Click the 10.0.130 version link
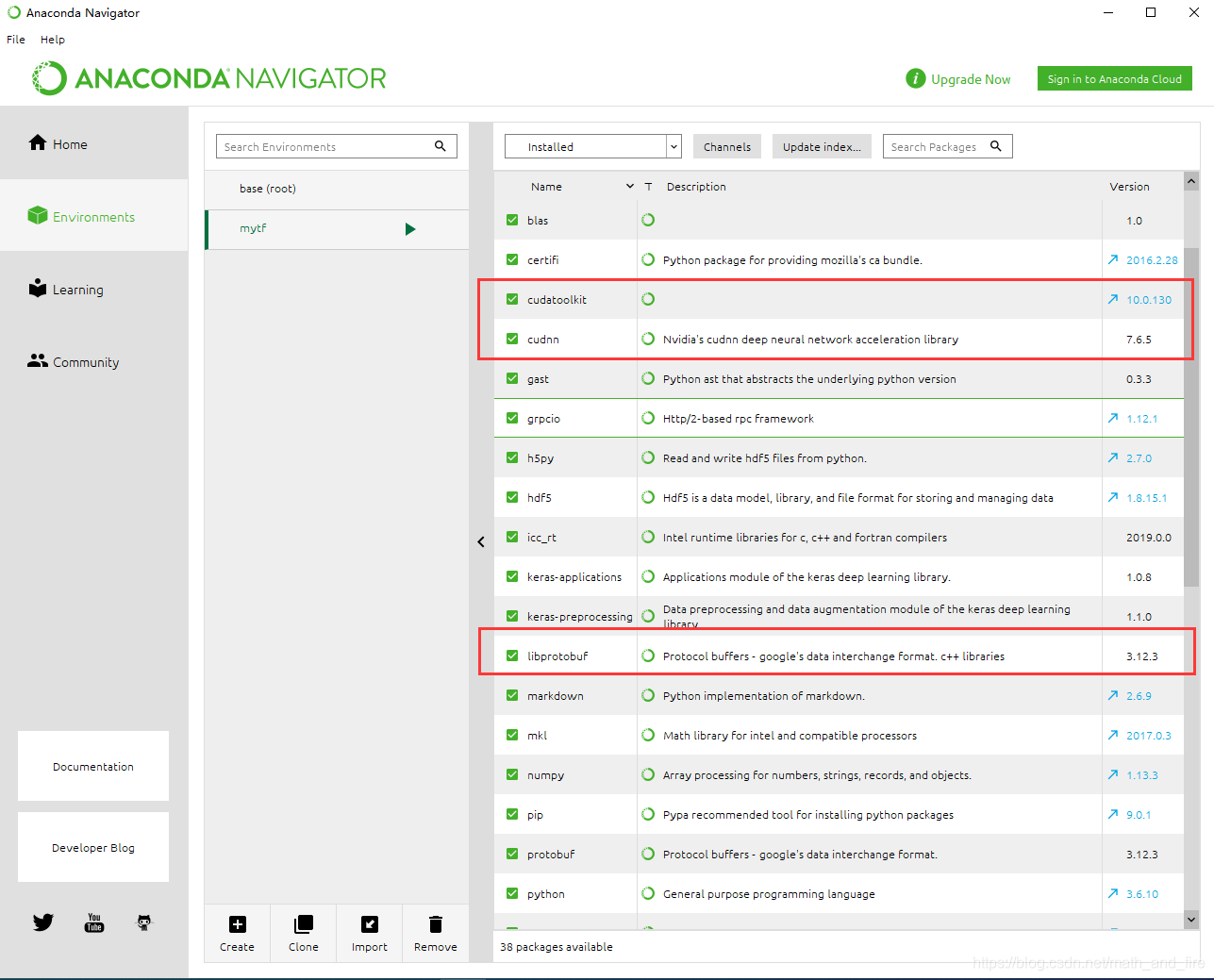Image resolution: width=1214 pixels, height=980 pixels. coord(1149,299)
